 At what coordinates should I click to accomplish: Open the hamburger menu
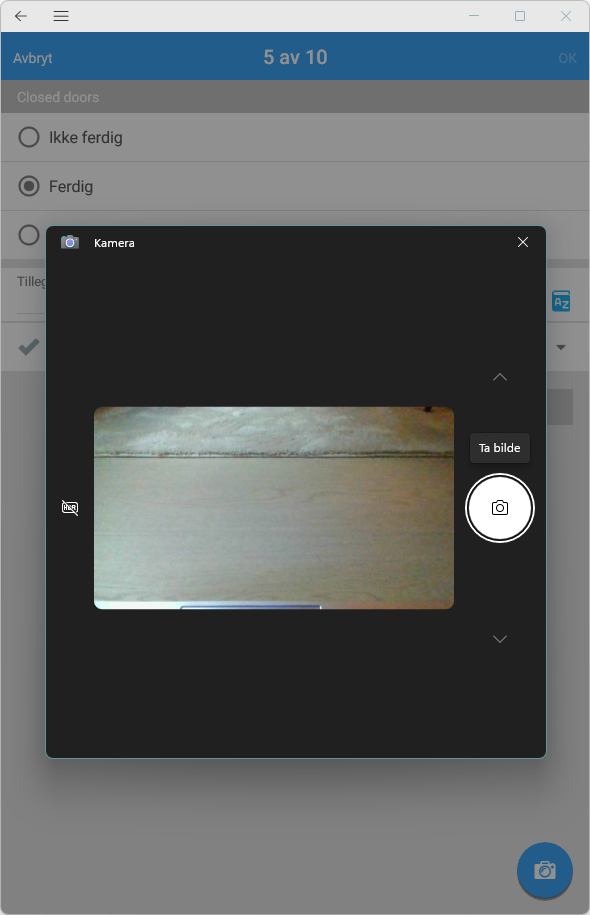tap(61, 16)
